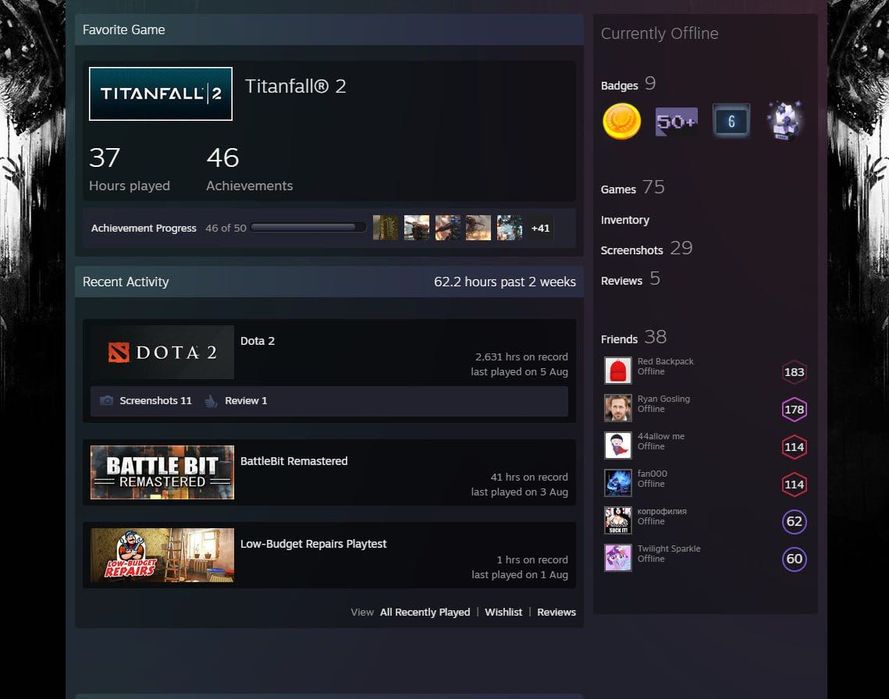Open third Titanfall achievement icon
Image resolution: width=889 pixels, height=699 pixels.
(447, 228)
